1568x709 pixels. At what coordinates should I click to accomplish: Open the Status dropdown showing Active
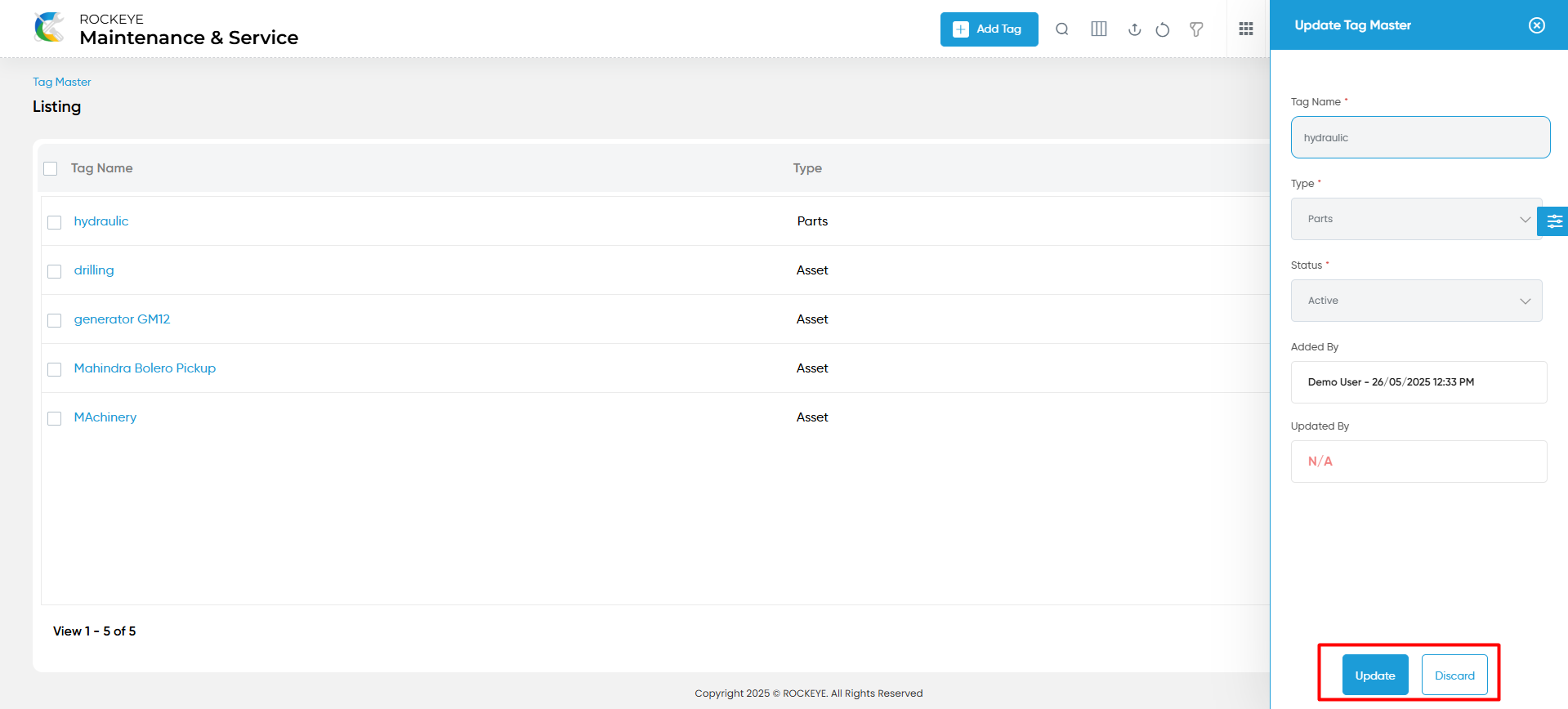coord(1416,301)
